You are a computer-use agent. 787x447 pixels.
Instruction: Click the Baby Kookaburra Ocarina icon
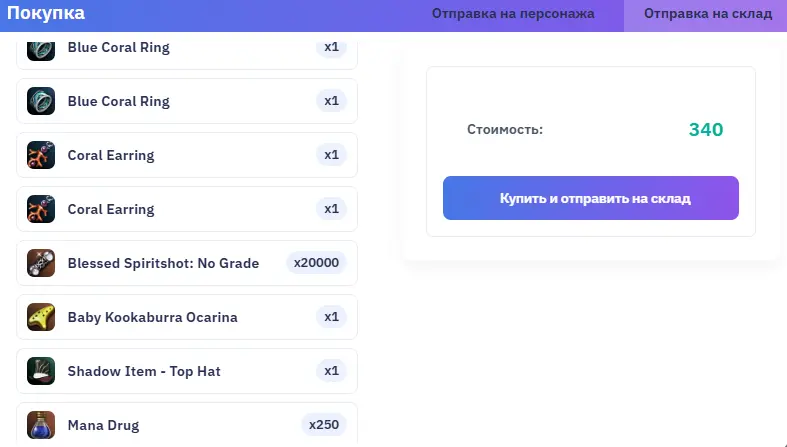(x=41, y=317)
